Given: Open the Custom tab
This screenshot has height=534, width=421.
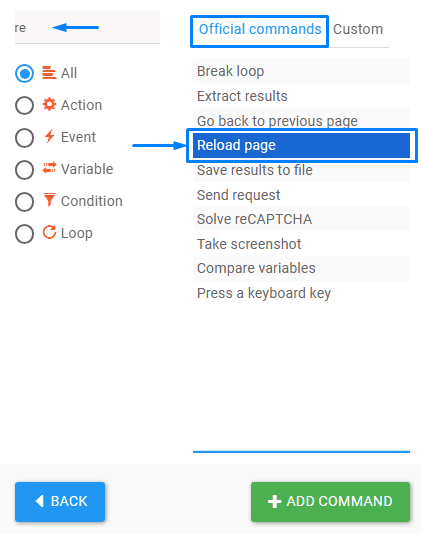Looking at the screenshot, I should 358,30.
